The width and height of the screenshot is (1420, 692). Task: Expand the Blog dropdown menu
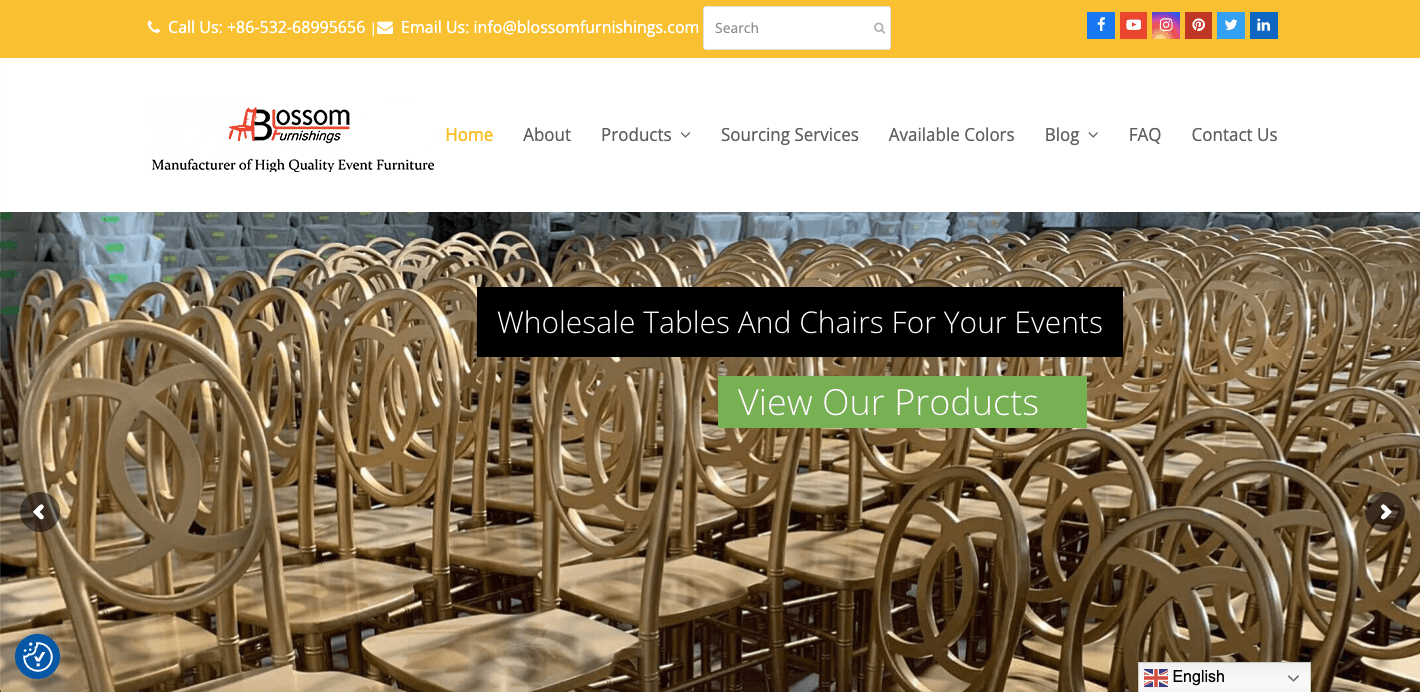point(1071,135)
